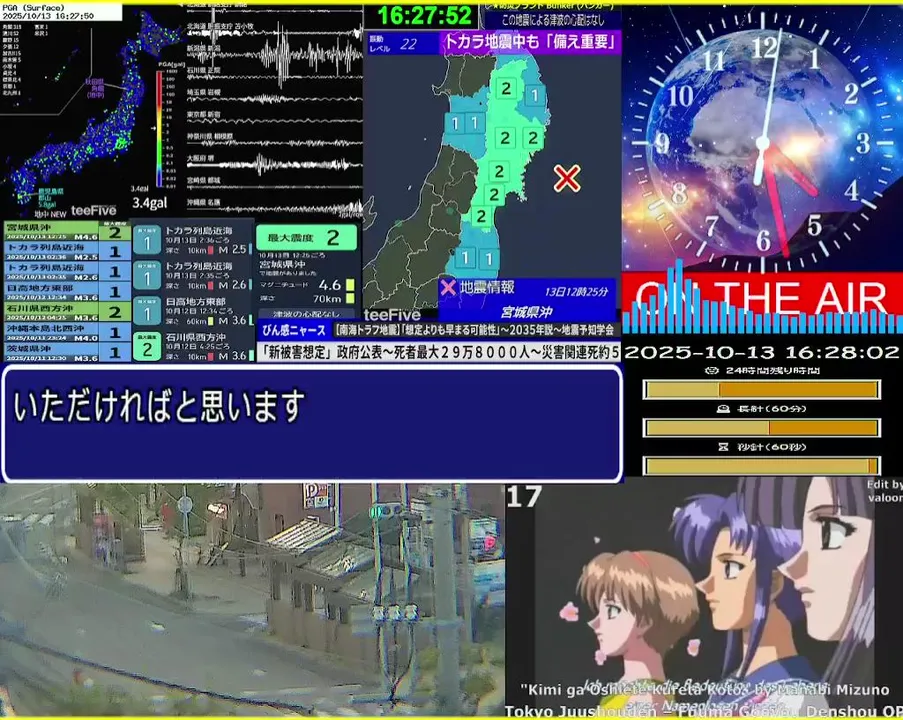
Task: Click the 長針(60分) progress bar
Action: [761, 428]
